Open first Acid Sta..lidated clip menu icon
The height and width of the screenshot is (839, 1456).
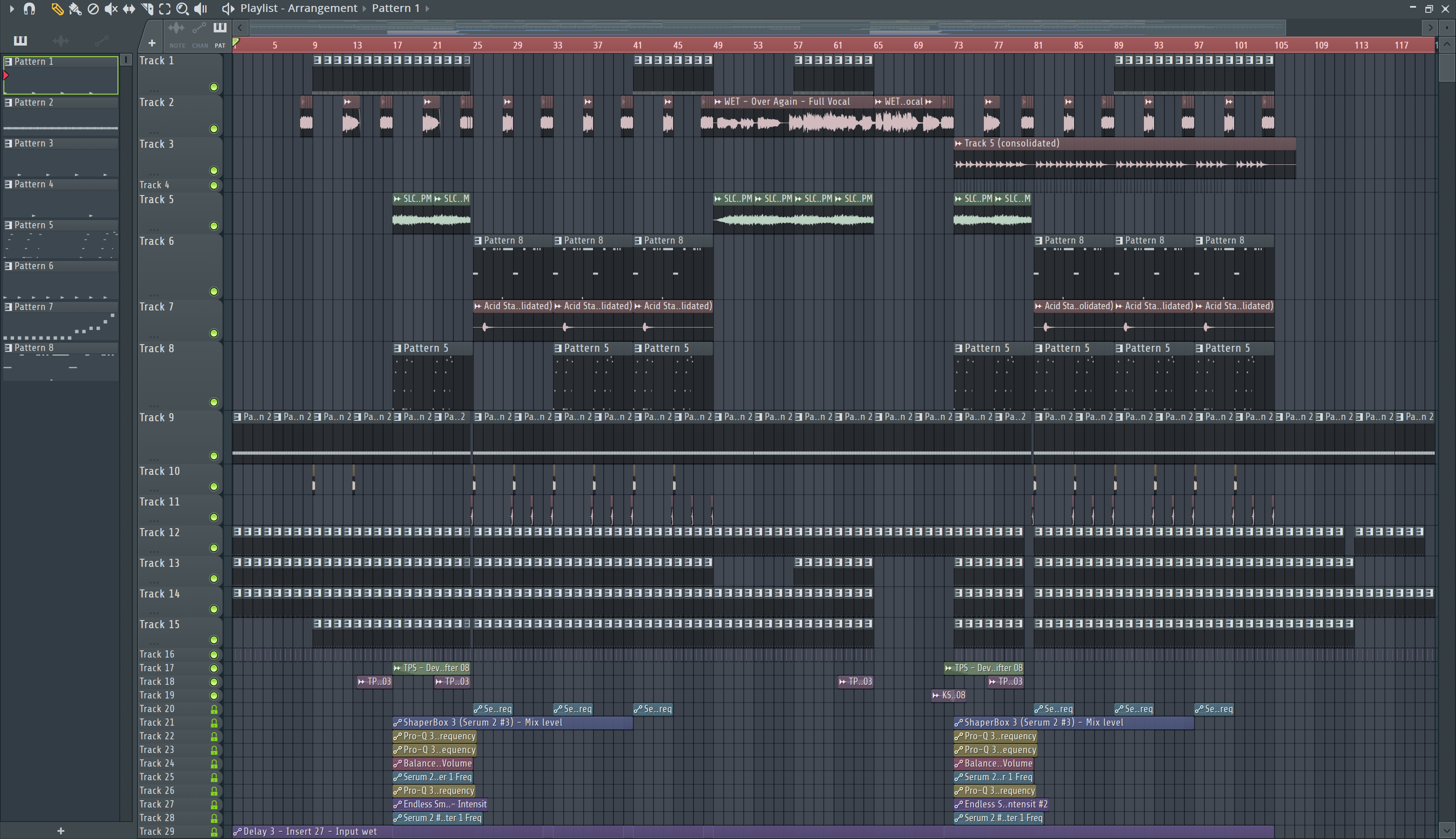(x=478, y=306)
